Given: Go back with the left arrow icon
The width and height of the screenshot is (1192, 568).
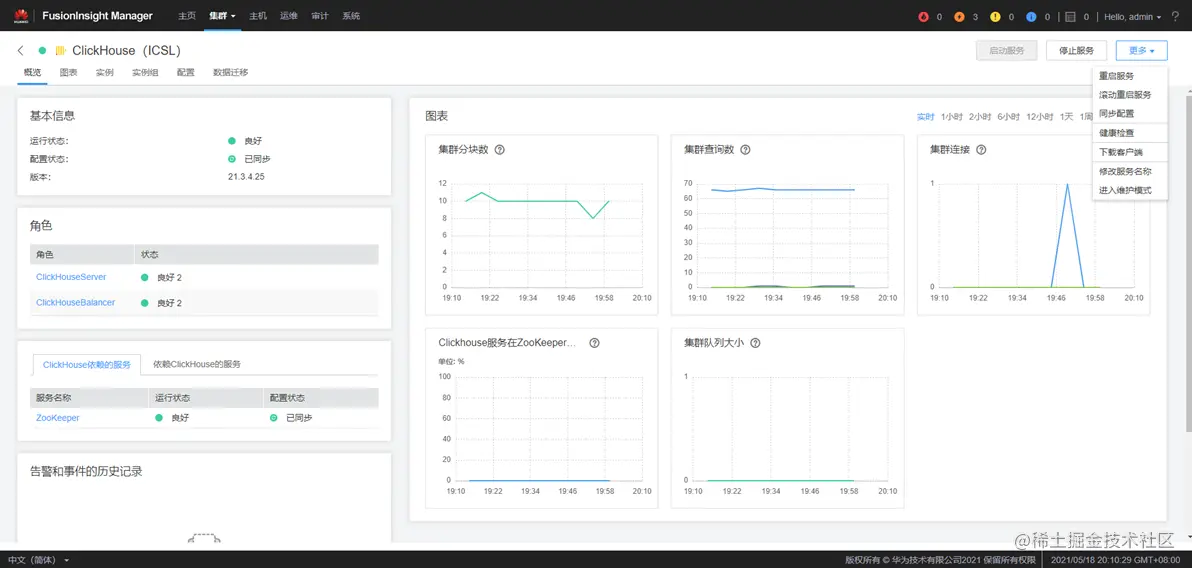Looking at the screenshot, I should coord(21,50).
